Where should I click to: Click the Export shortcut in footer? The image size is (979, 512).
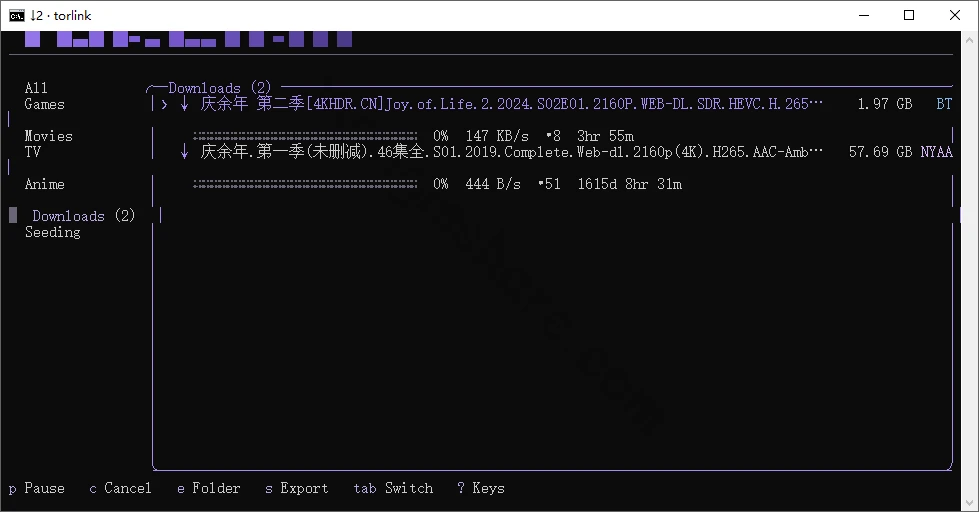tap(297, 488)
